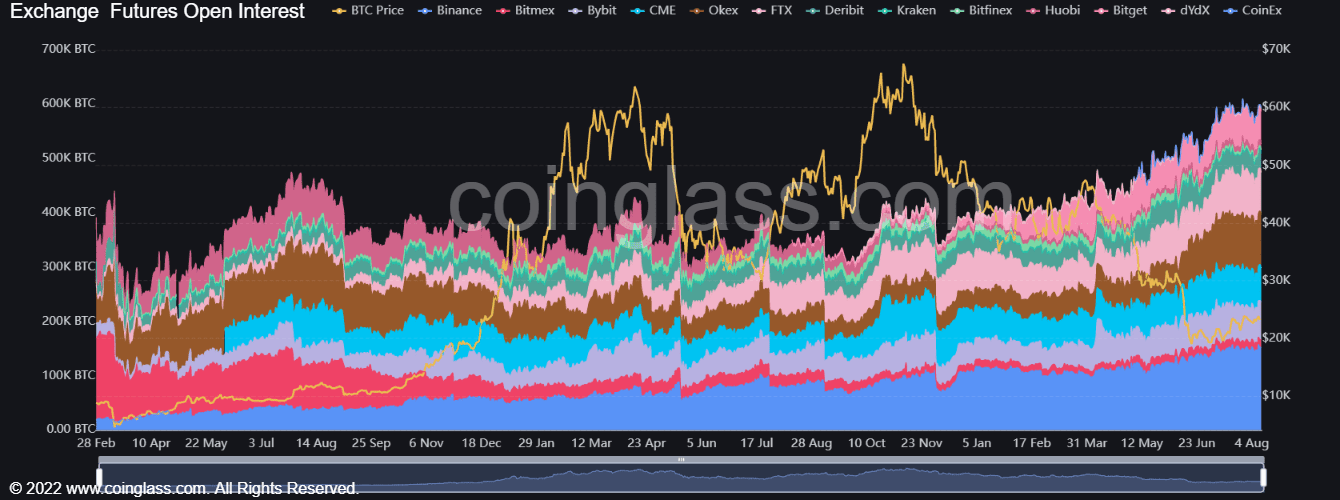Click the chart title Exchange Futures Open Interest
The height and width of the screenshot is (500, 1340).
157,12
